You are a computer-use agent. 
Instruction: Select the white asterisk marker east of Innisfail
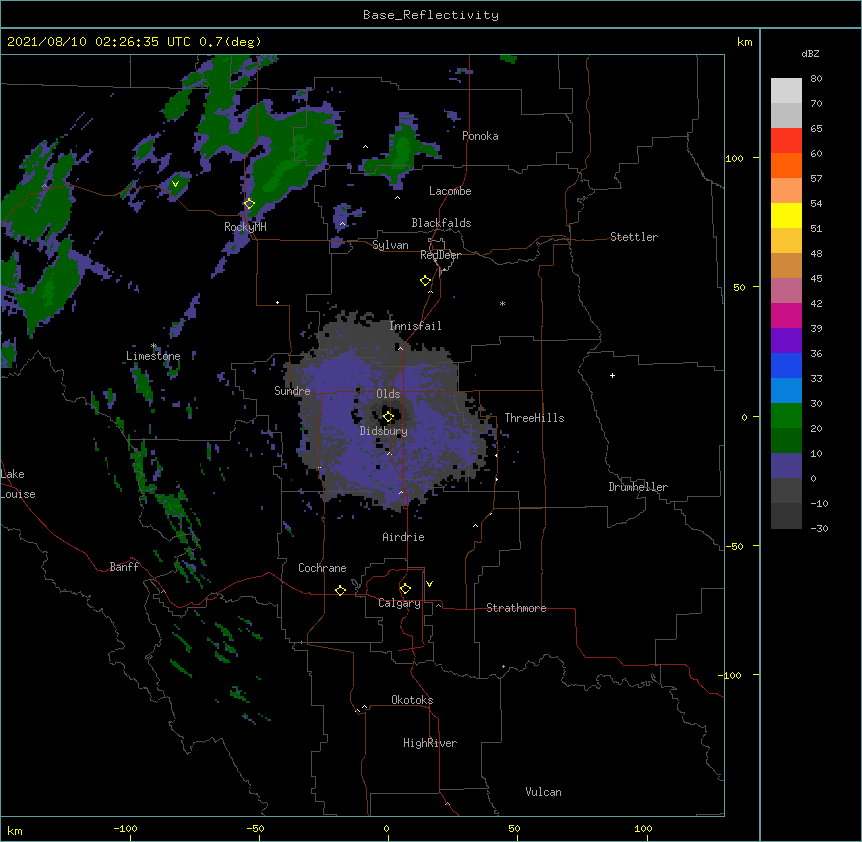[x=502, y=303]
